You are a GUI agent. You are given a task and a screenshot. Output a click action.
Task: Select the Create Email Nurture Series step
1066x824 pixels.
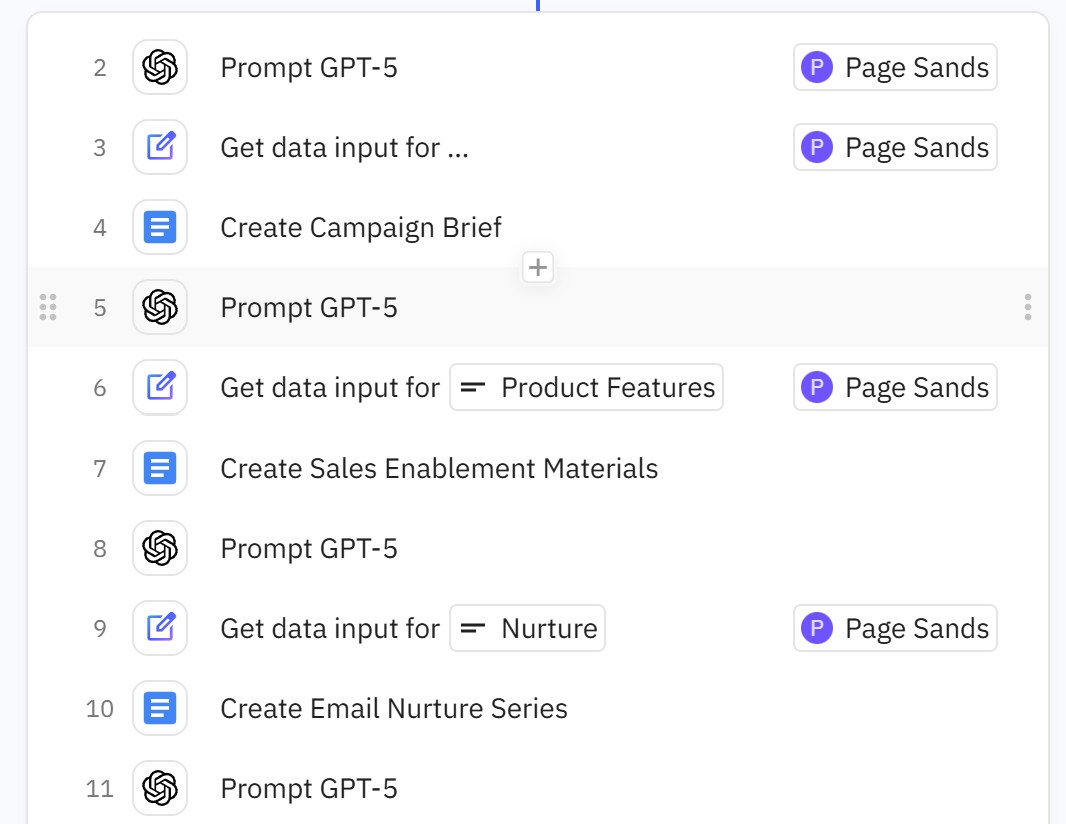click(394, 709)
